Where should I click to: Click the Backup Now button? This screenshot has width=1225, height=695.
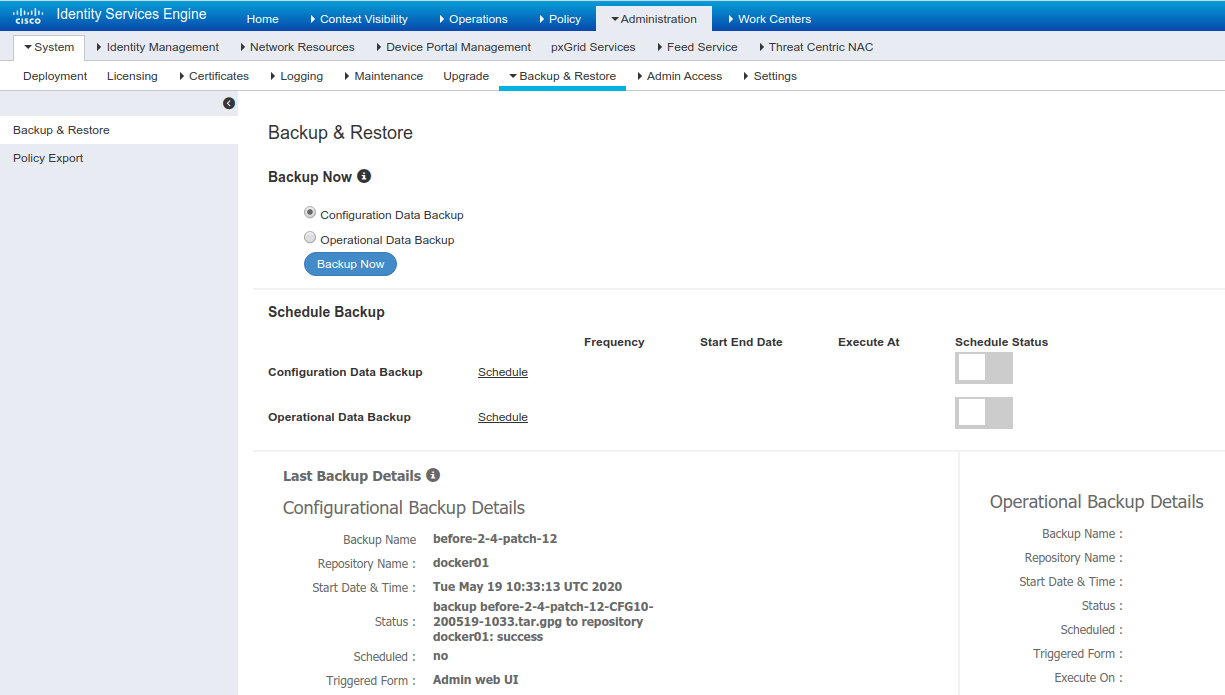pyautogui.click(x=350, y=263)
